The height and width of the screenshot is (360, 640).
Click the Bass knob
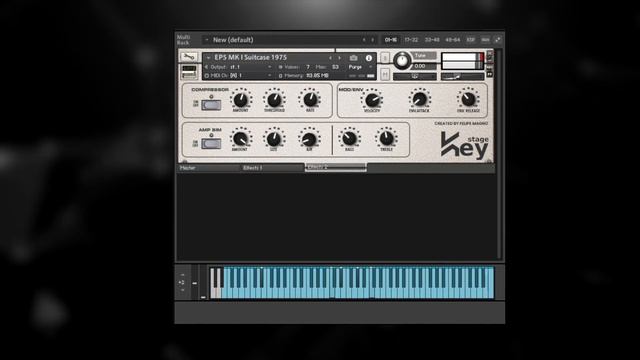[x=349, y=139]
